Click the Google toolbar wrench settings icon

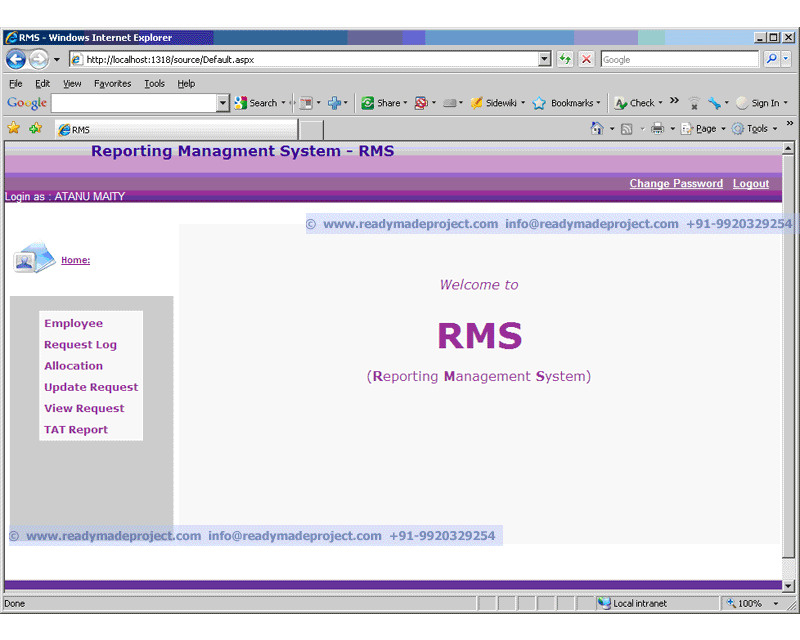[x=714, y=103]
